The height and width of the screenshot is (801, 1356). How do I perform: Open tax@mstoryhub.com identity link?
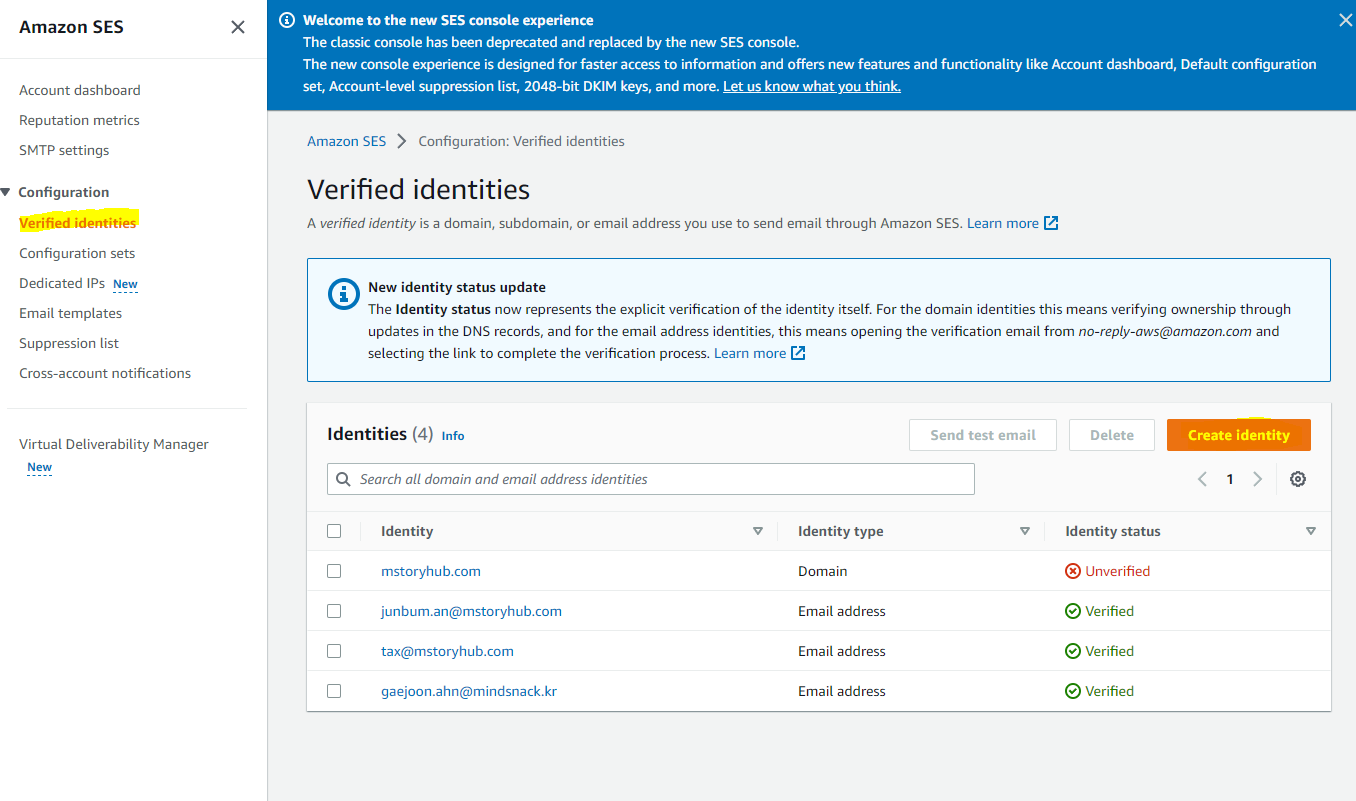447,651
